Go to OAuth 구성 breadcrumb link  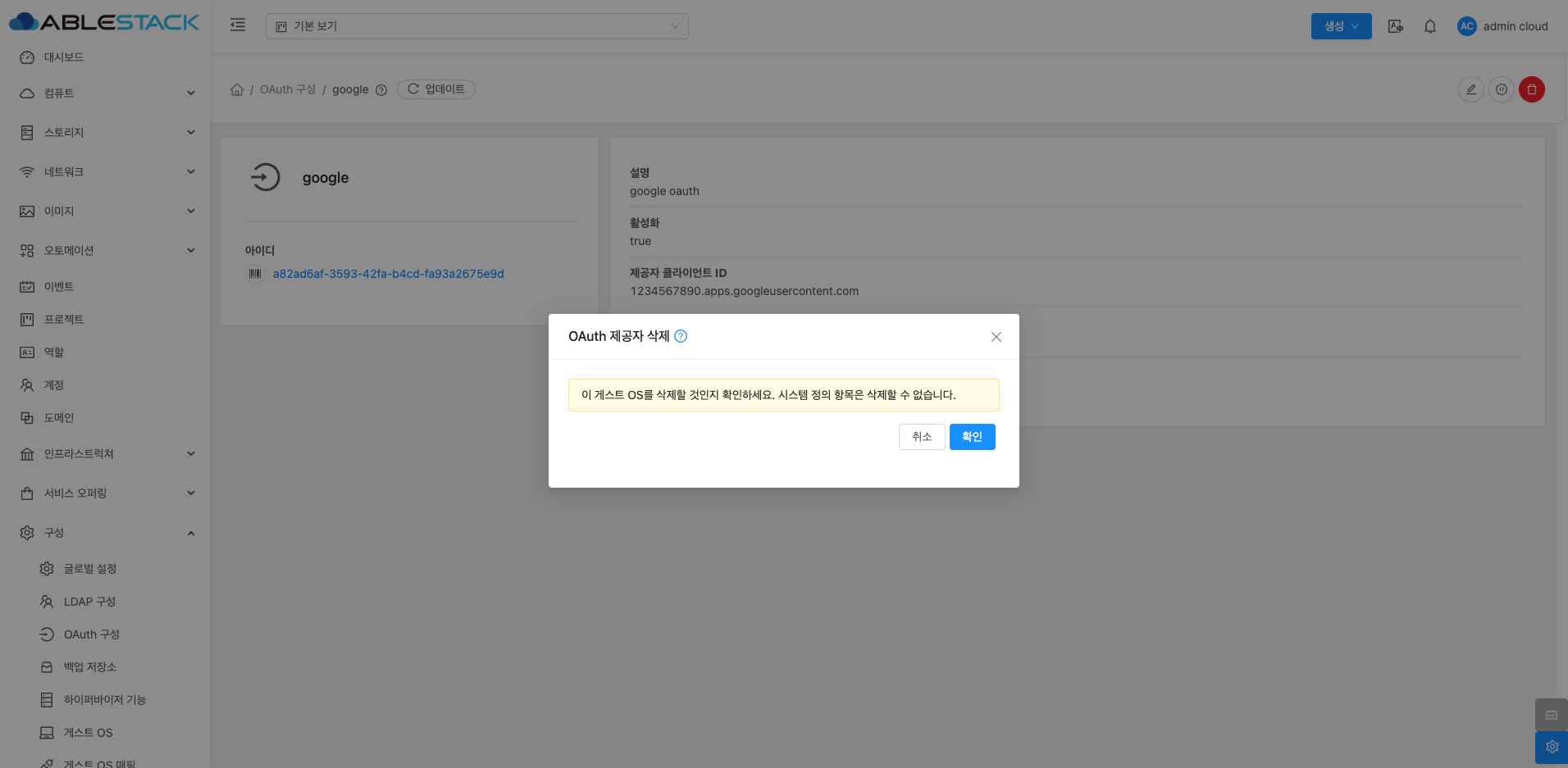point(288,89)
